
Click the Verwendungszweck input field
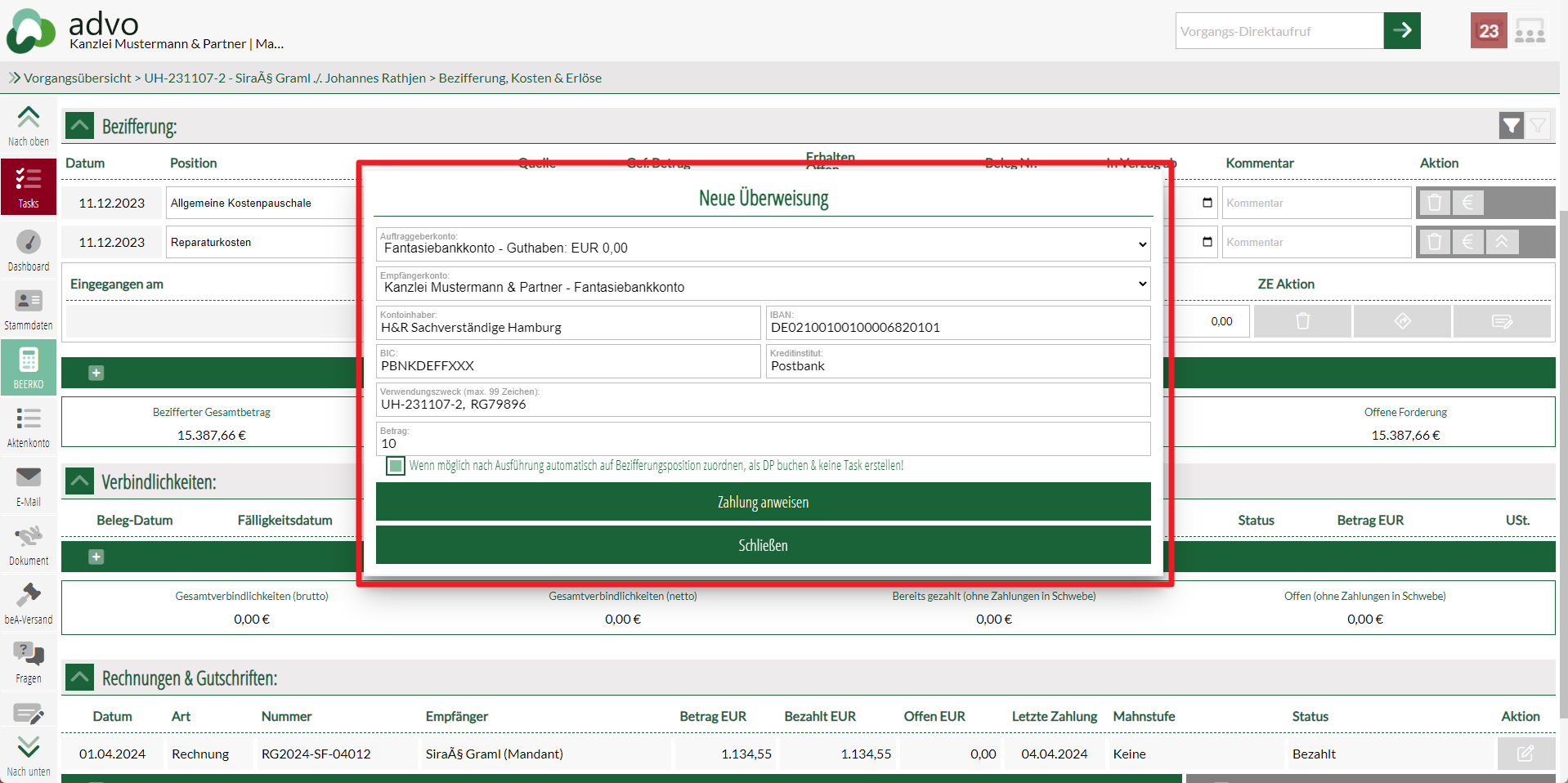pyautogui.click(x=763, y=404)
